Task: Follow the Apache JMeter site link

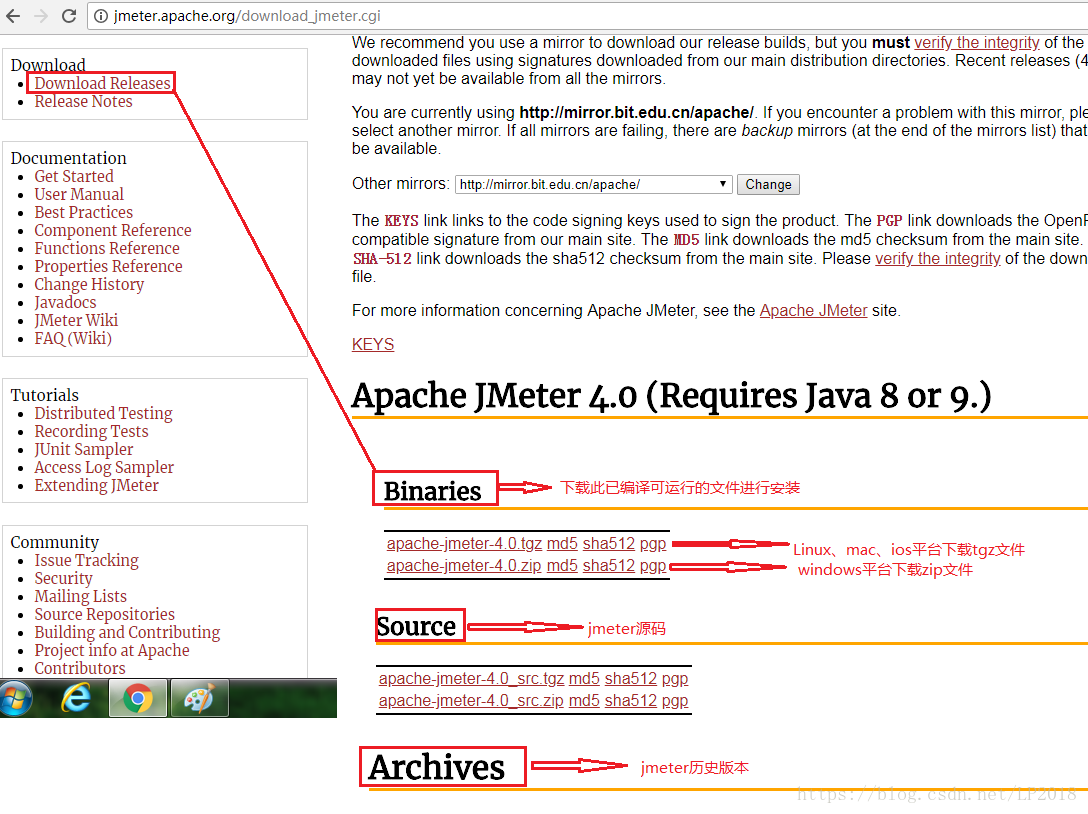Action: pyautogui.click(x=813, y=311)
